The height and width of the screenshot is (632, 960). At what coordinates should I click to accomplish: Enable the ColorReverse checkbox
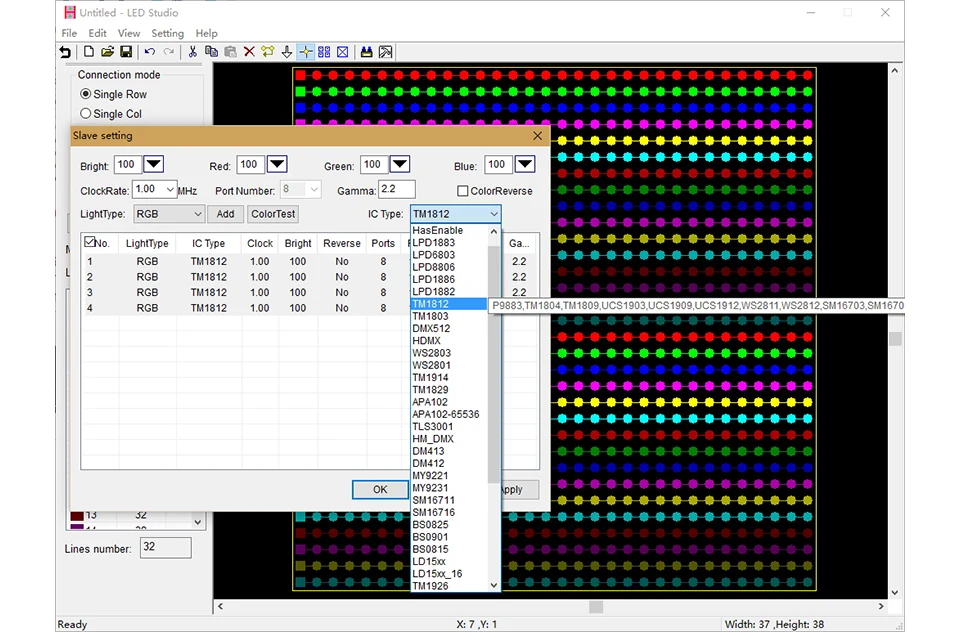tap(463, 191)
